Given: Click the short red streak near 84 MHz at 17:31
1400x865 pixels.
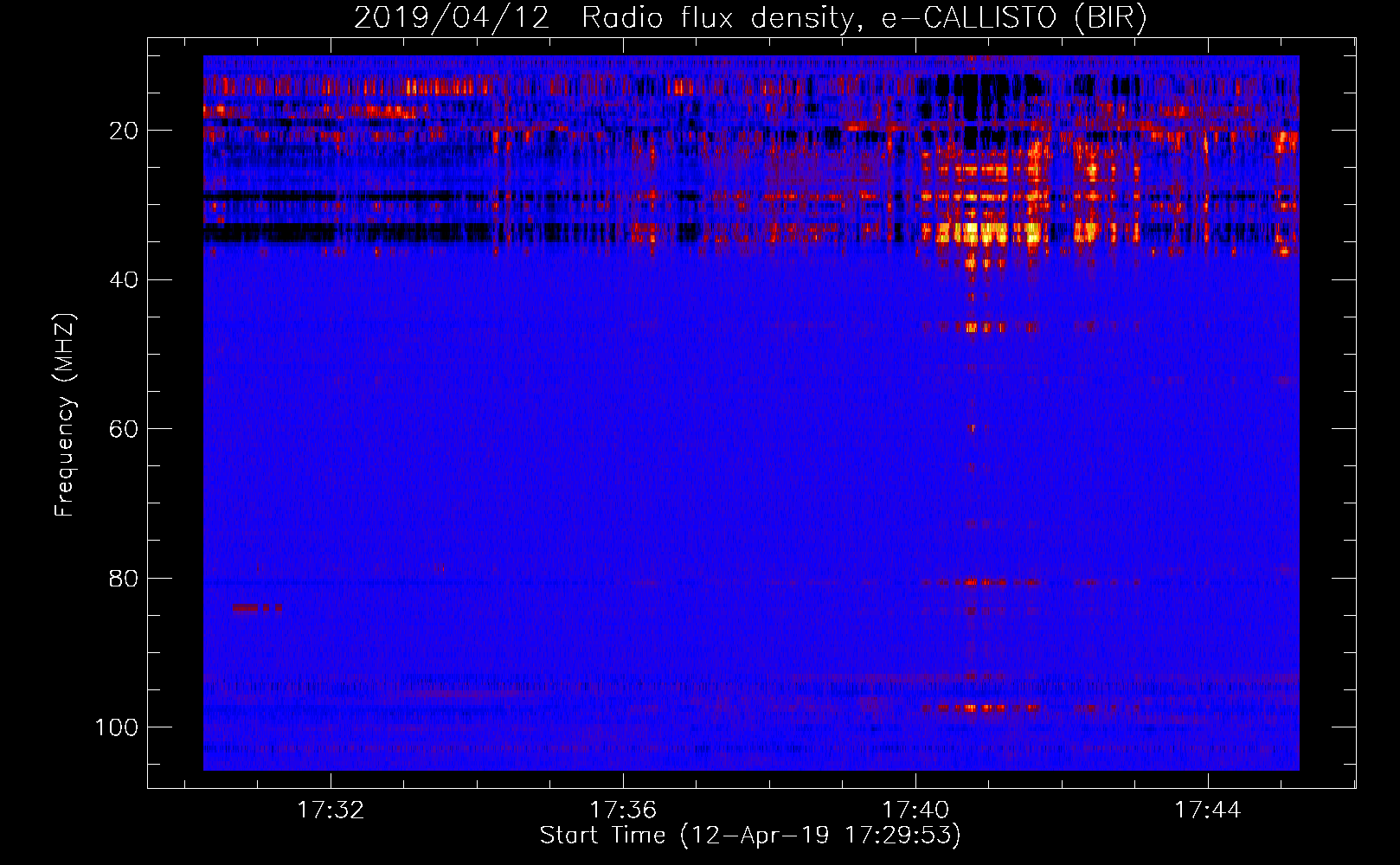Looking at the screenshot, I should (257, 608).
